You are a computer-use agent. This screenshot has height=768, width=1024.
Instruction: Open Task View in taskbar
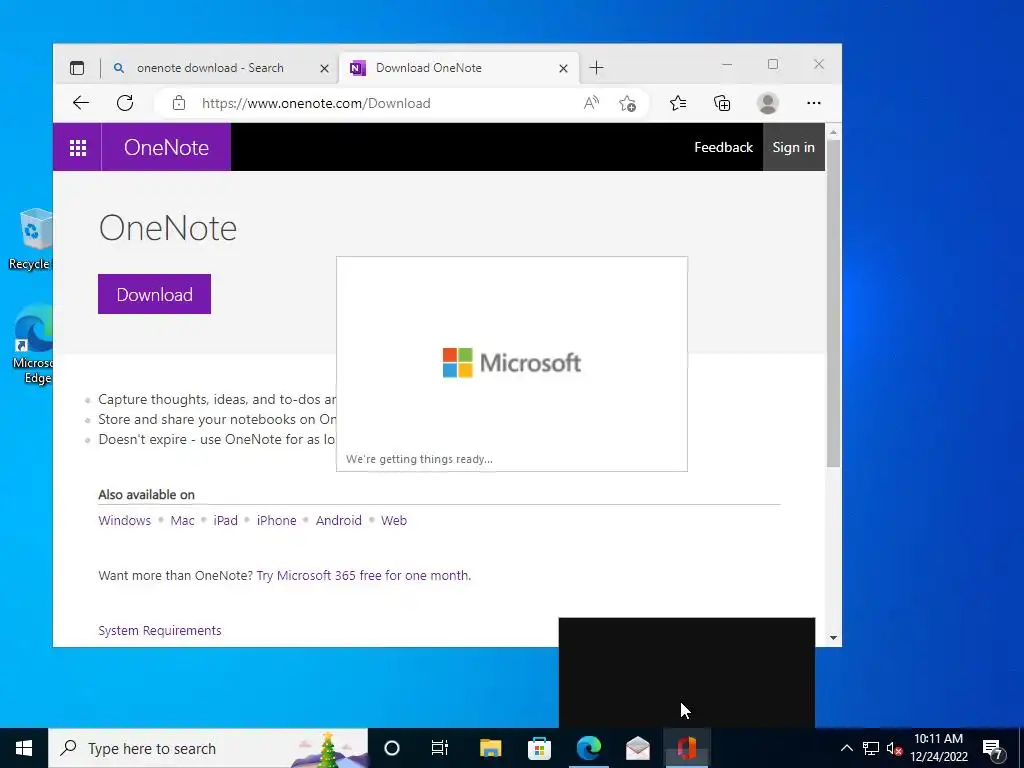(x=440, y=748)
